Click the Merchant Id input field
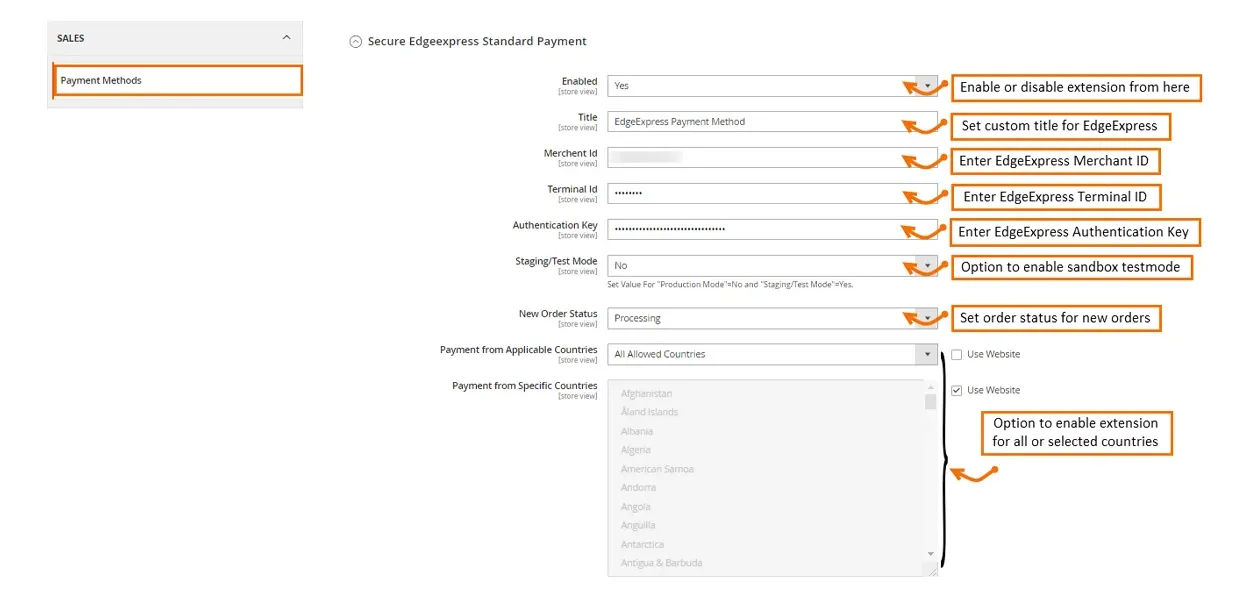1250x600 pixels. 772,158
